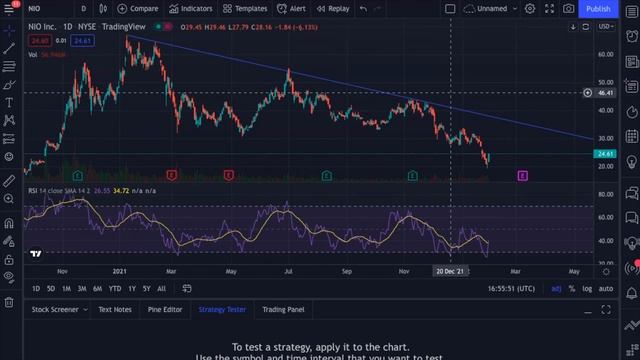
Task: Open the watchlist panel icon
Action: [x=631, y=11]
